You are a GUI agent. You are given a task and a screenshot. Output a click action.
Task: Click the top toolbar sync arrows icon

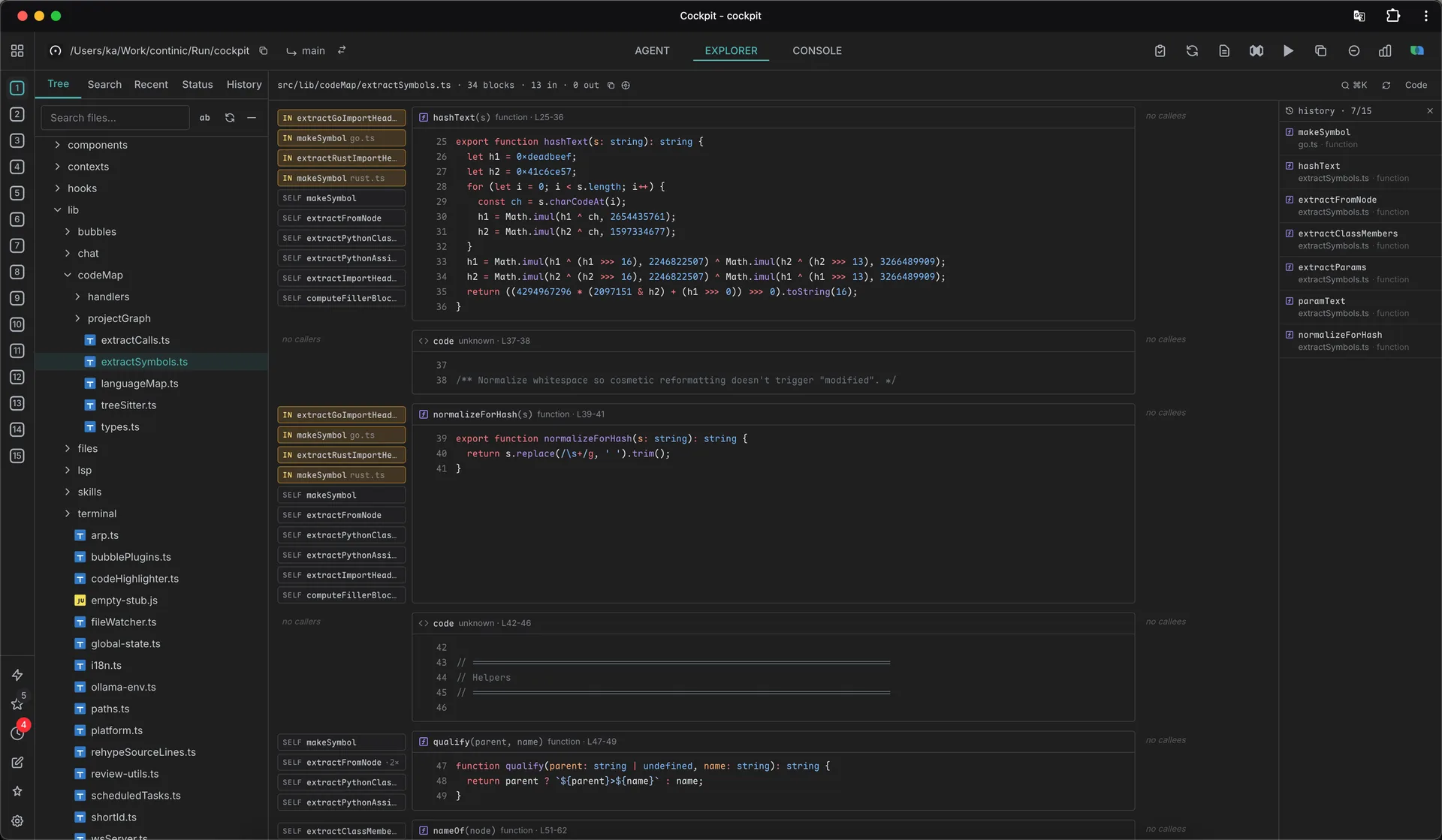1192,50
